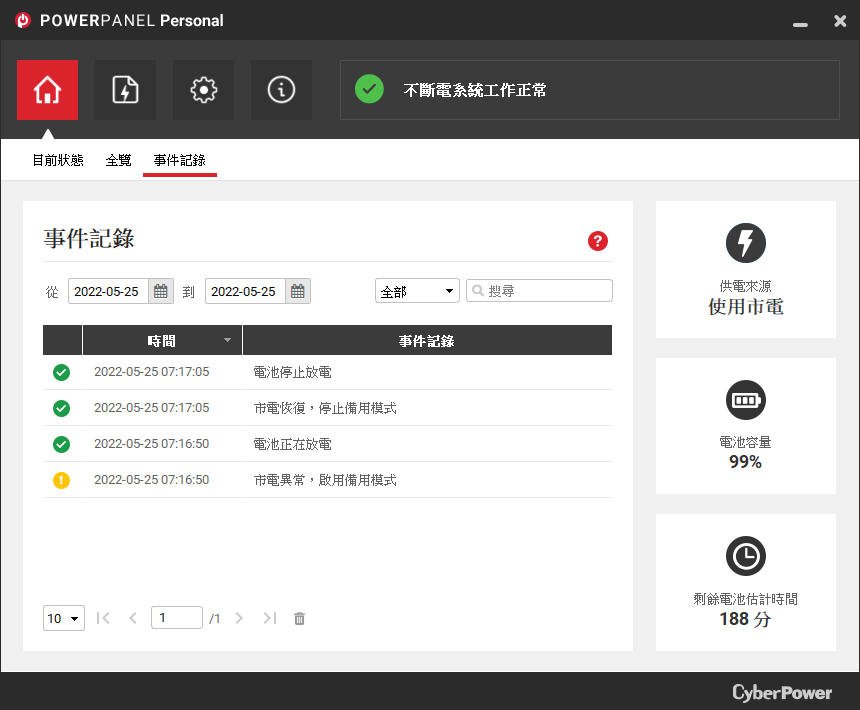Screen dimensions: 860x710
Task: Open calendar picker for start date
Action: tap(161, 291)
